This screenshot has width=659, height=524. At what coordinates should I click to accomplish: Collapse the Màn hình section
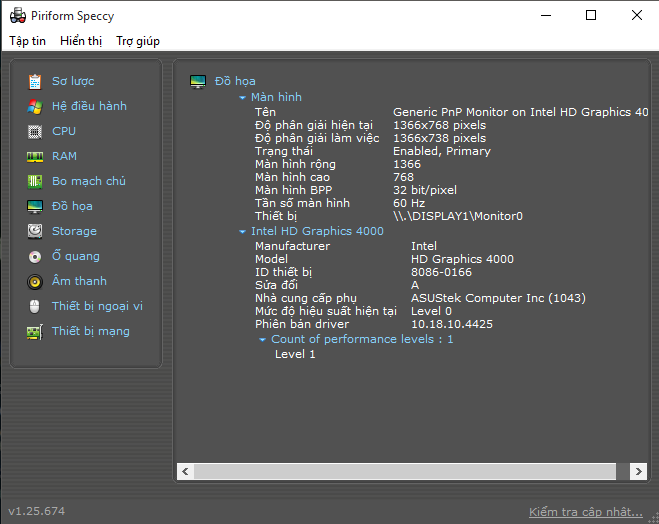pos(242,98)
